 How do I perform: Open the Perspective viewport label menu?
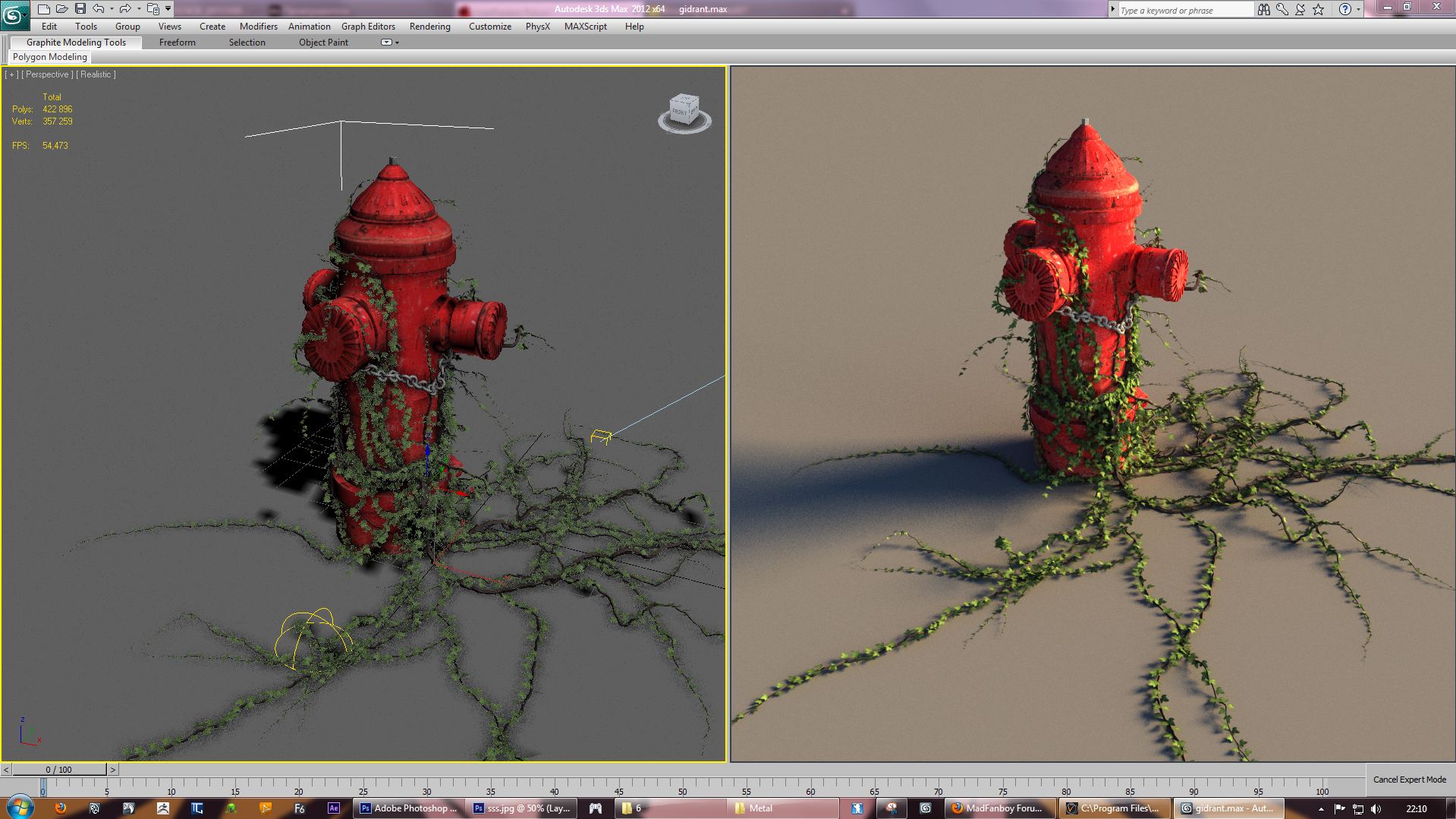[47, 74]
